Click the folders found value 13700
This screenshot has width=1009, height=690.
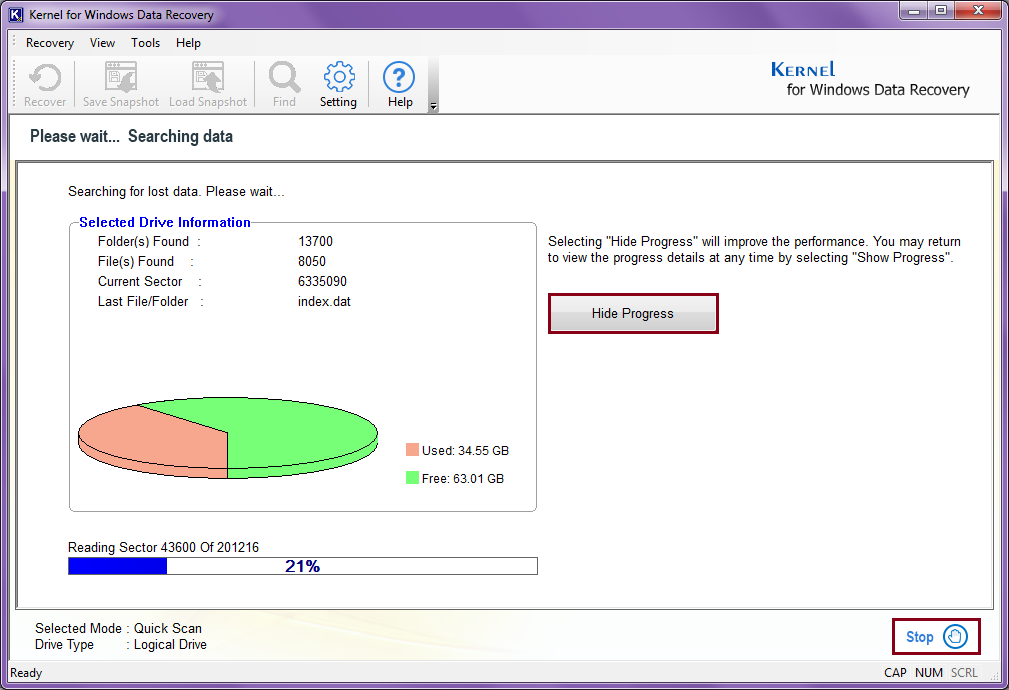click(x=315, y=241)
